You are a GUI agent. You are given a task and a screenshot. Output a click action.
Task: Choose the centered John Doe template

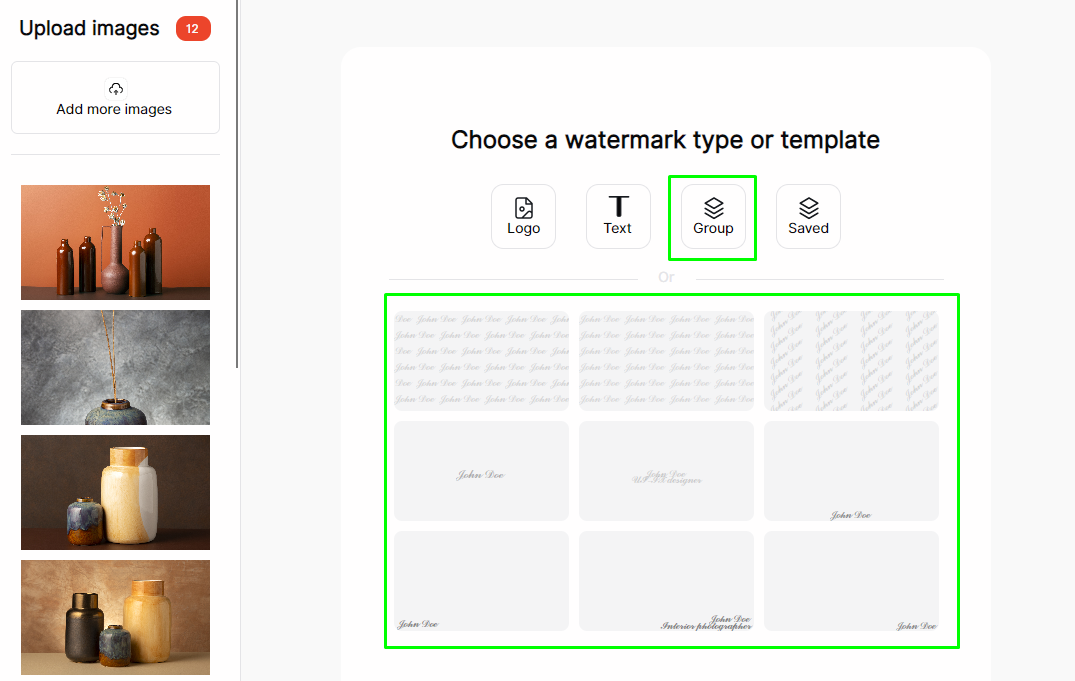pyautogui.click(x=481, y=471)
